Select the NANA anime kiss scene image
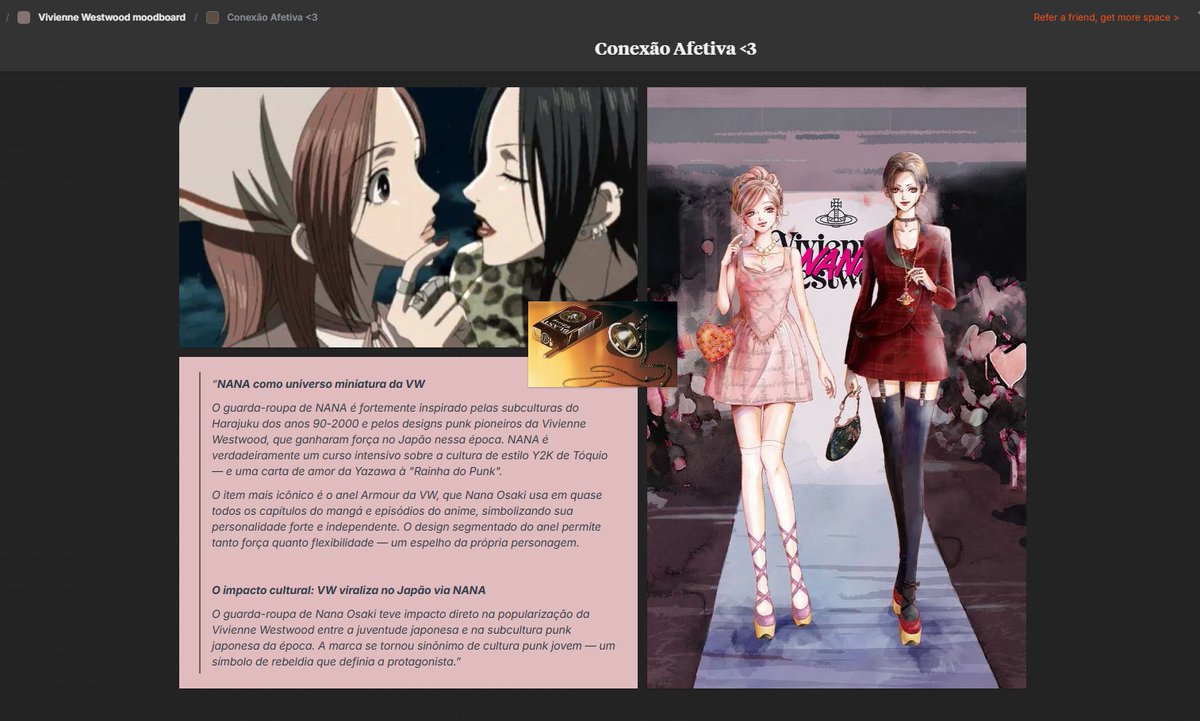Image resolution: width=1200 pixels, height=721 pixels. coord(408,217)
